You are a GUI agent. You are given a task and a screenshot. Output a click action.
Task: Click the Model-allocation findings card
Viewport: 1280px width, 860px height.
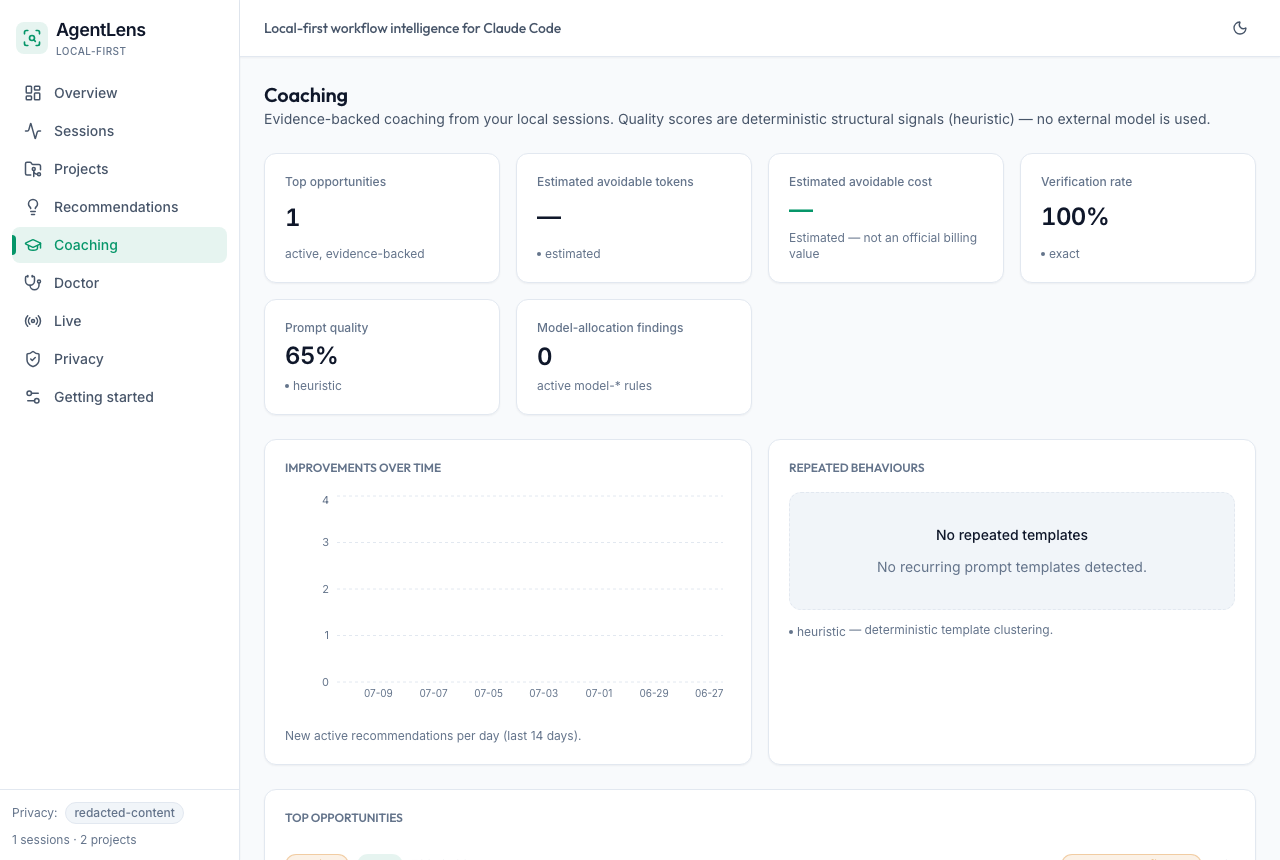pos(634,357)
